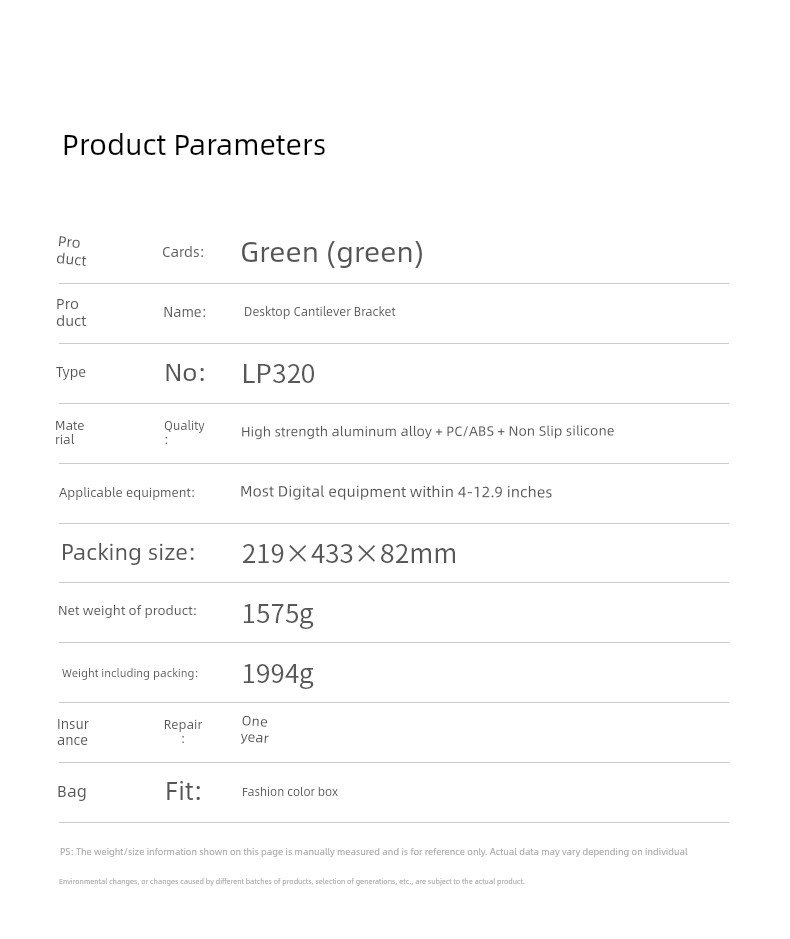Click the Net weight of product: label
This screenshot has height=939, width=790.
point(127,611)
